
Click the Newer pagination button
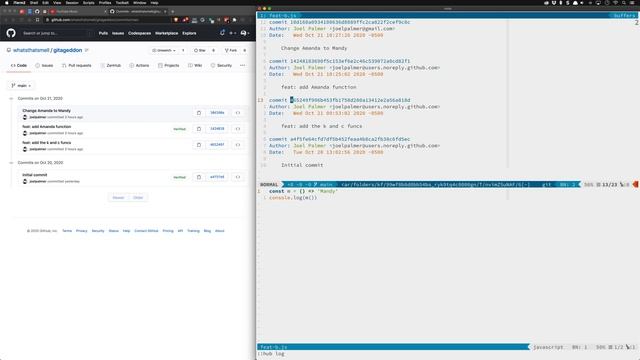118,198
